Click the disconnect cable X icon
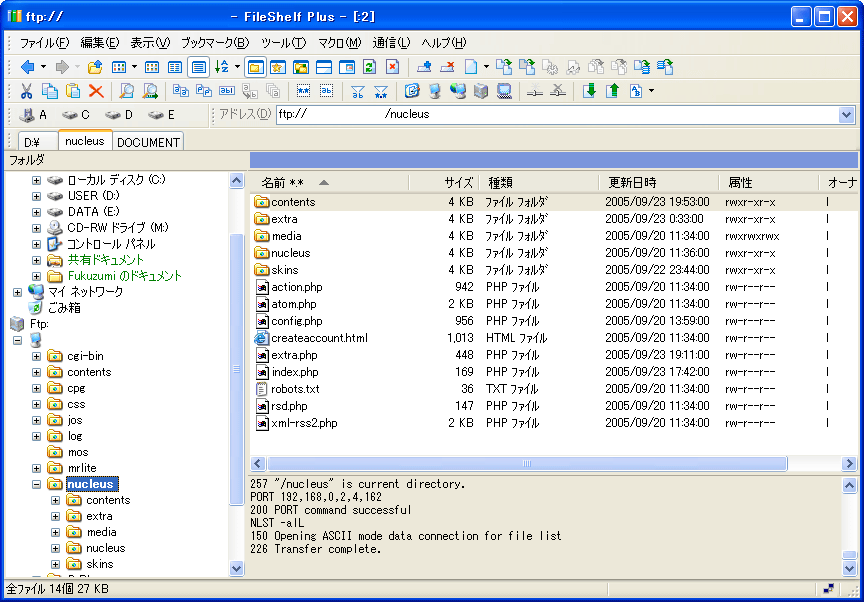Screen dimensions: 864x602 (558, 91)
